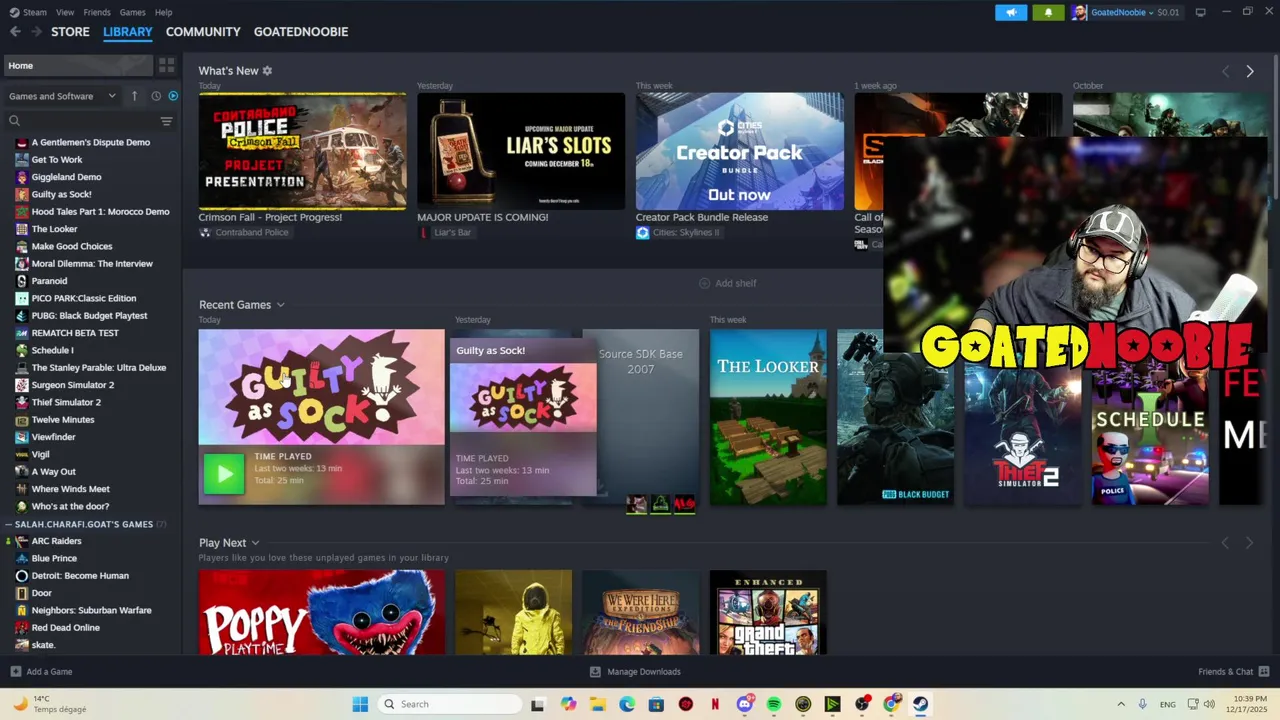The height and width of the screenshot is (720, 1280).
Task: Select Schedule I in sidebar
Action: tap(52, 350)
